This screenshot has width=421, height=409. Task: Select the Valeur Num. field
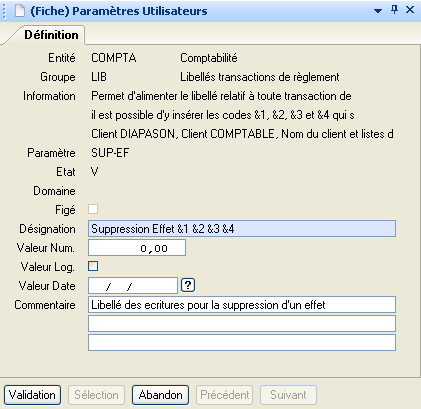pos(137,248)
